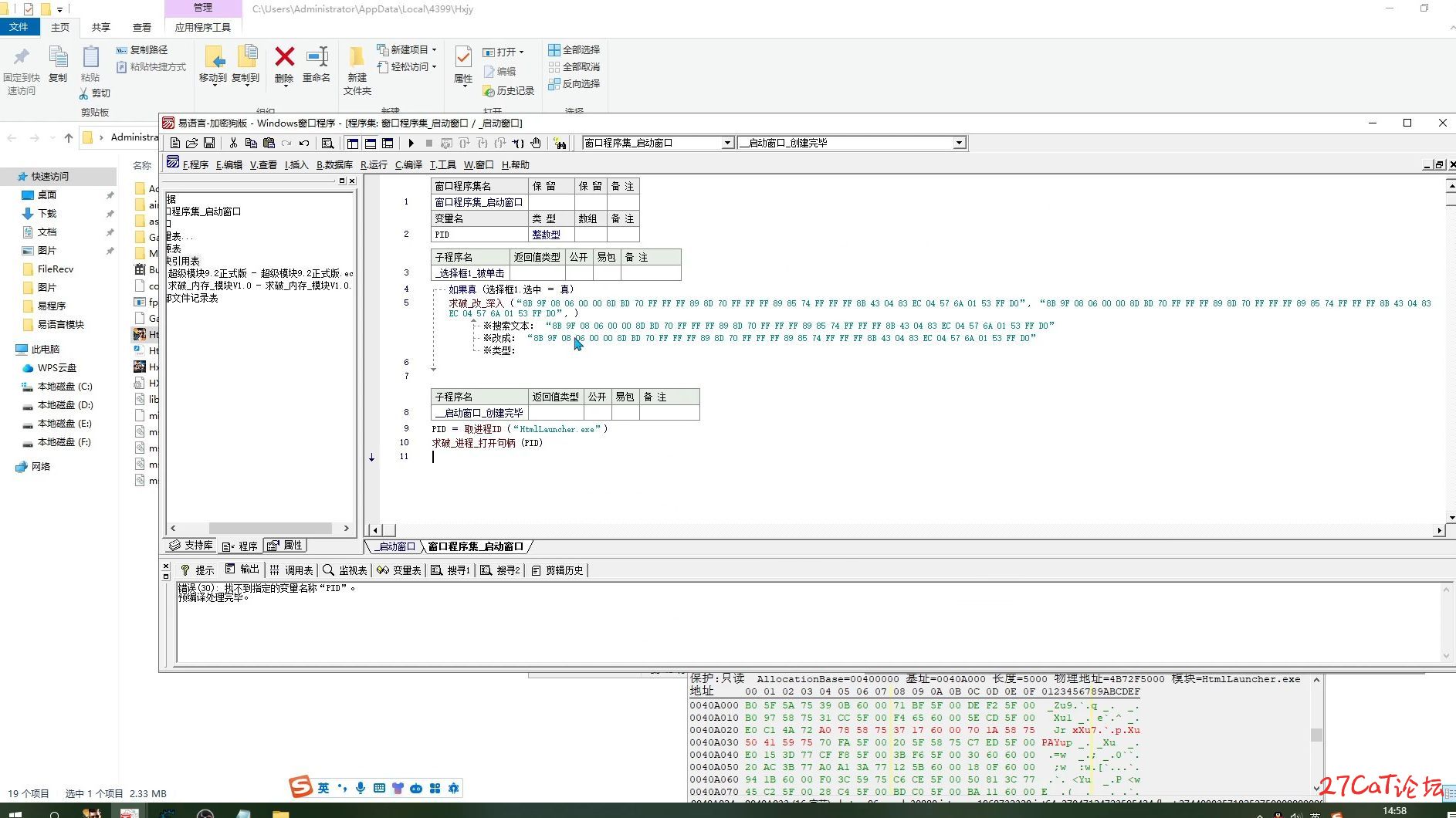Image resolution: width=1456 pixels, height=818 pixels.
Task: Switch to the 输出 output tab
Action: pos(242,570)
